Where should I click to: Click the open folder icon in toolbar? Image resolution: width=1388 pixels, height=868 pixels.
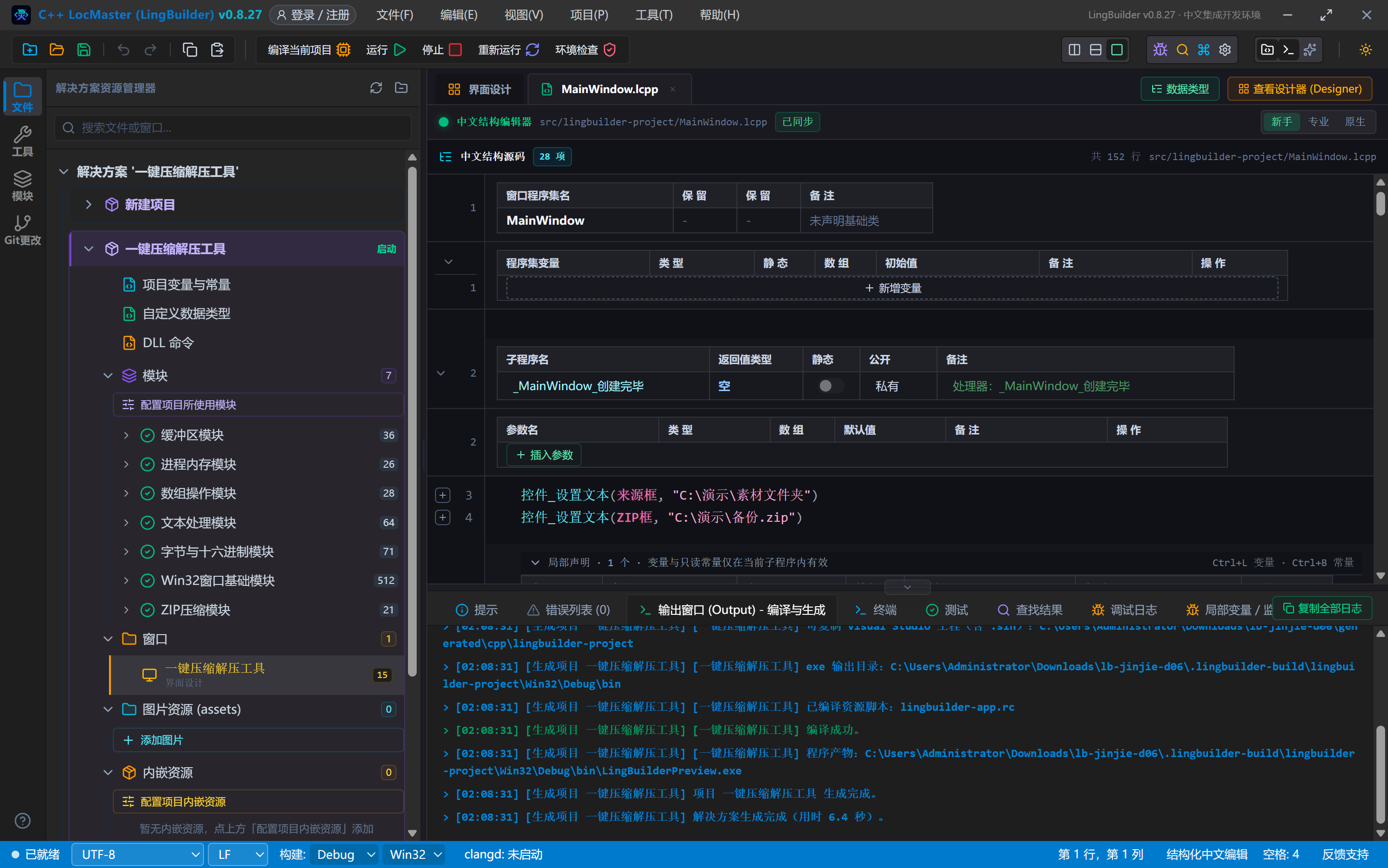[x=57, y=50]
